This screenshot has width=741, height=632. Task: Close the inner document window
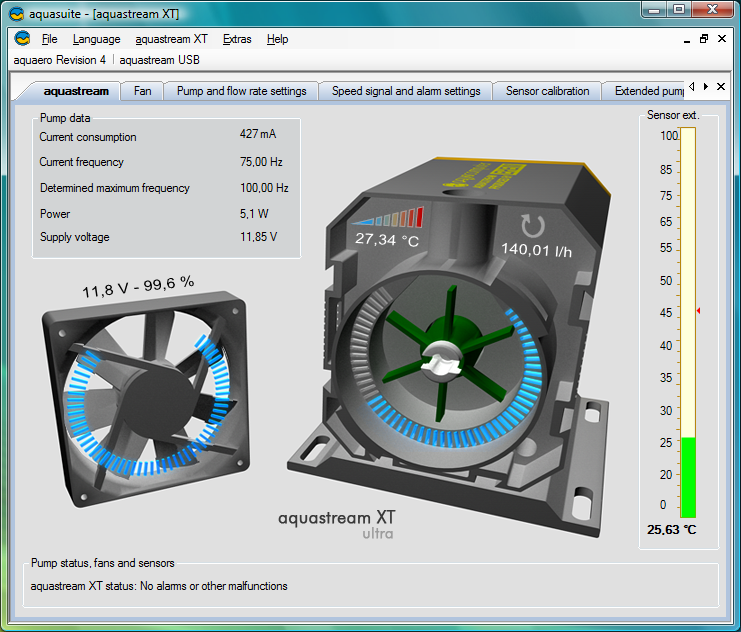[x=722, y=39]
